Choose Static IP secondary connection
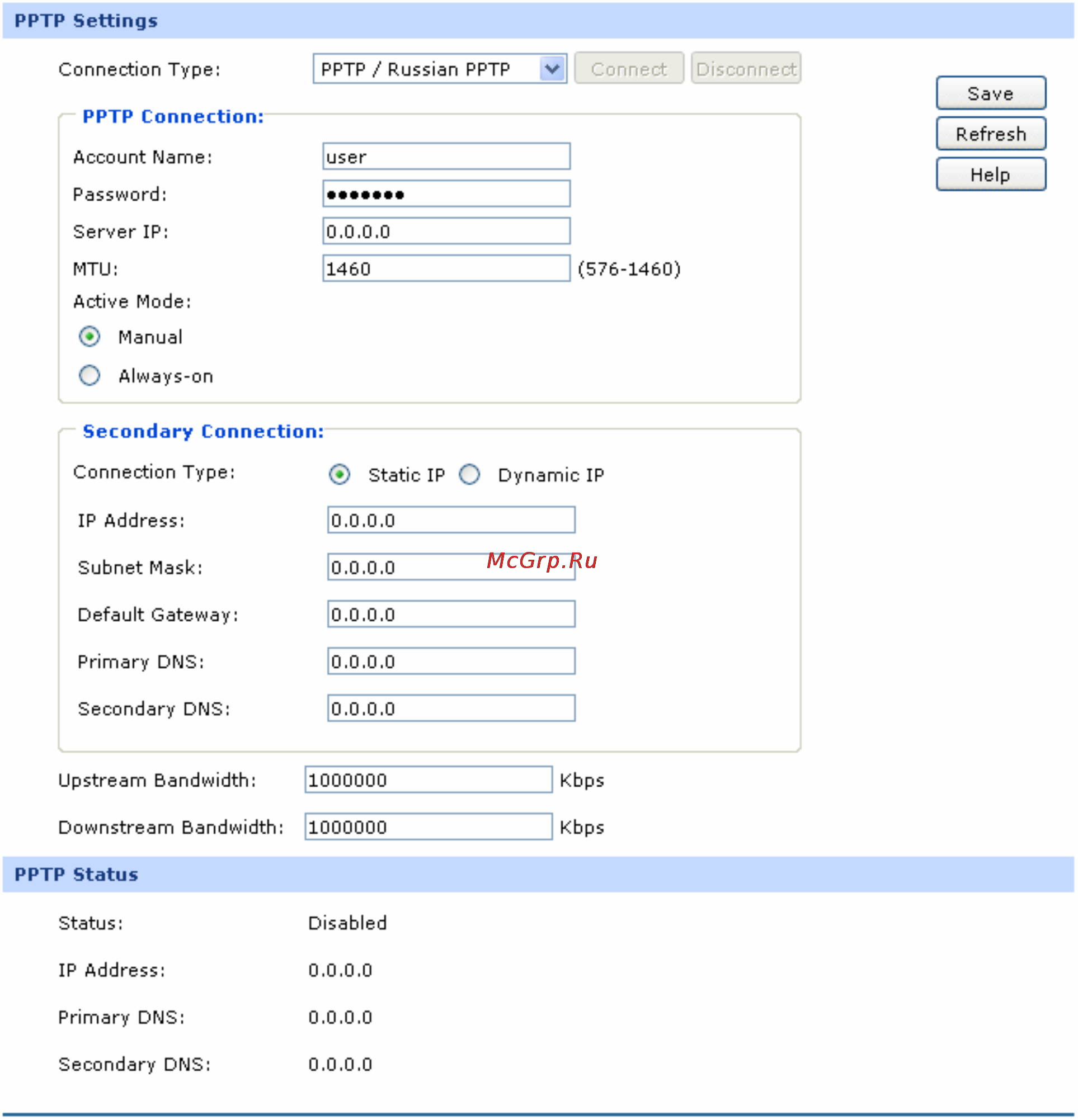Image resolution: width=1078 pixels, height=1120 pixels. (x=340, y=475)
